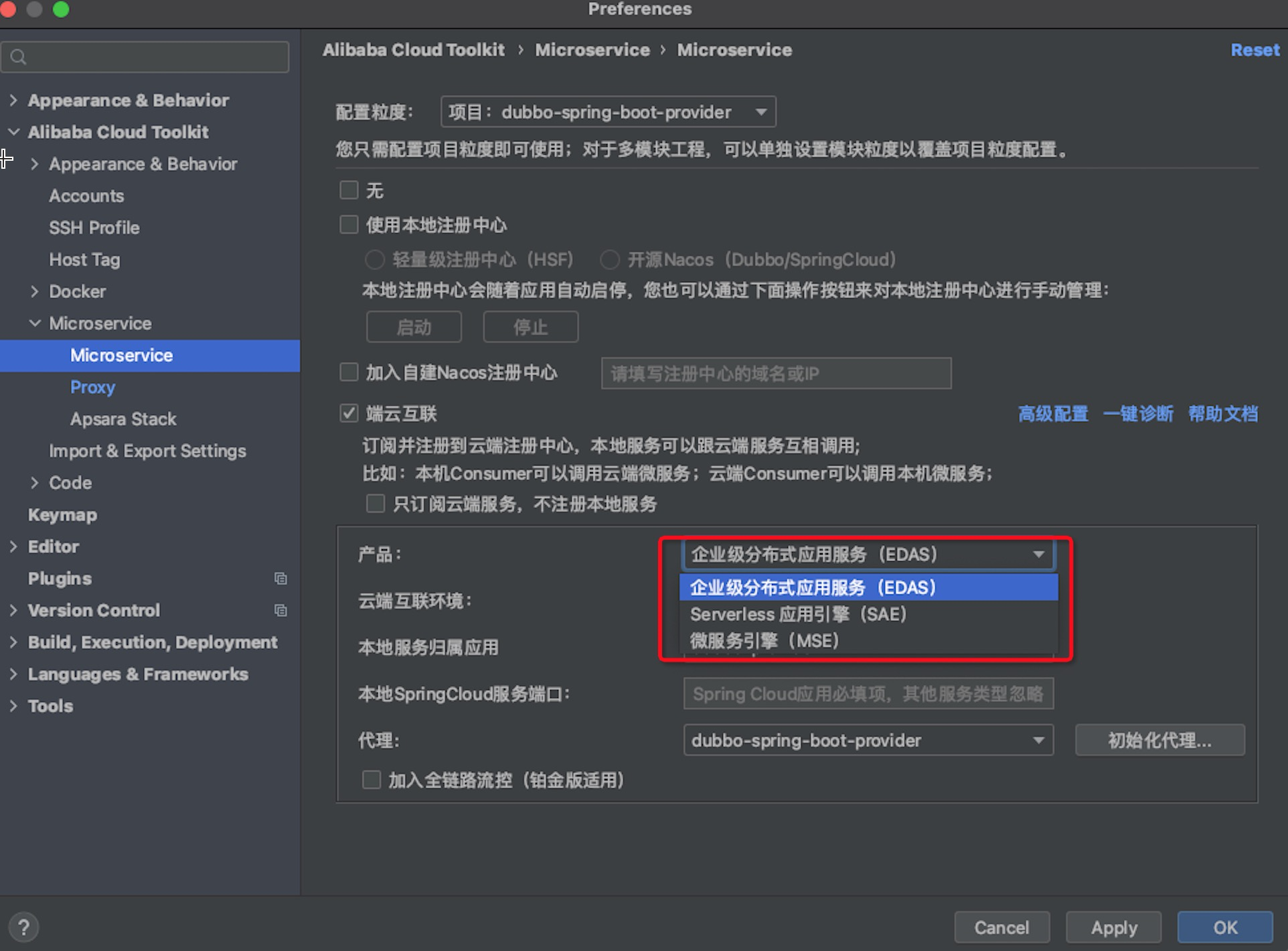
Task: Open the 代理 dubbo-spring-boot-provider dropdown
Action: pos(868,740)
